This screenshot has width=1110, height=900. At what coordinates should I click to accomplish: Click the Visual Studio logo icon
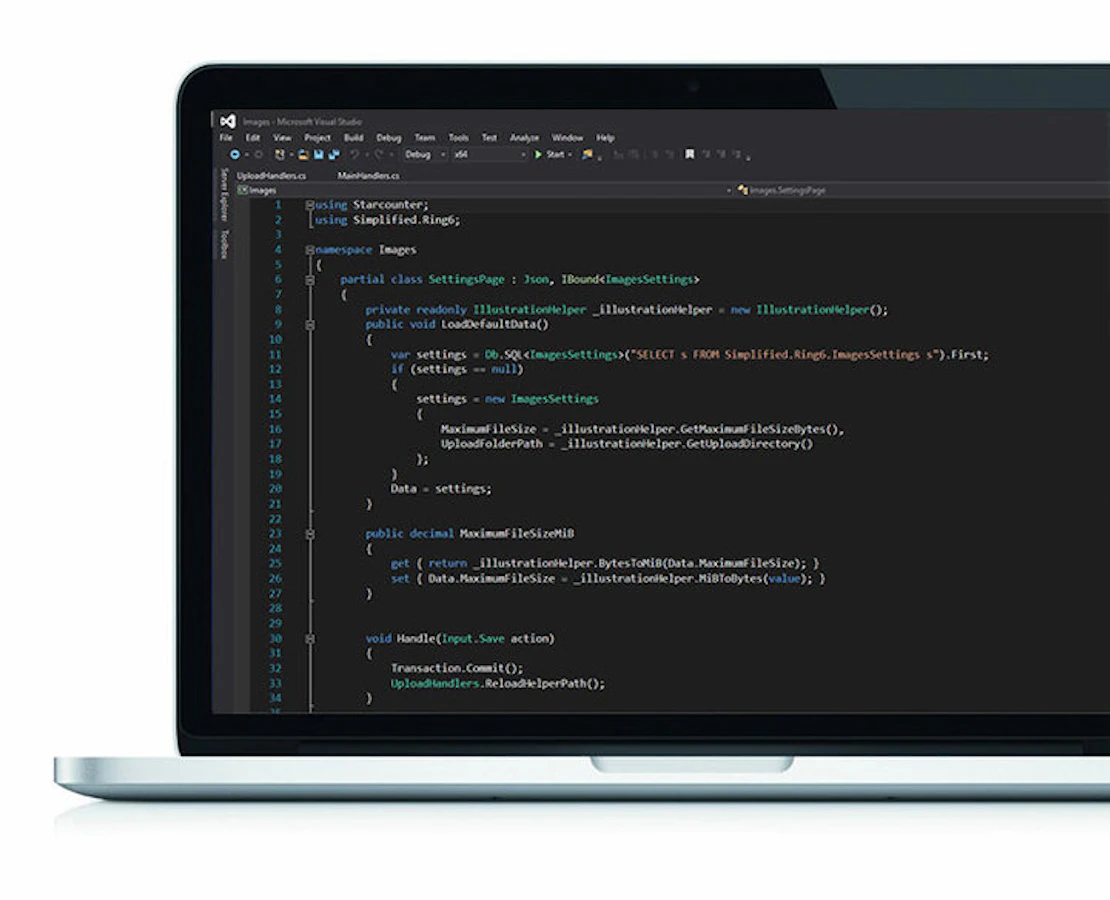[228, 122]
